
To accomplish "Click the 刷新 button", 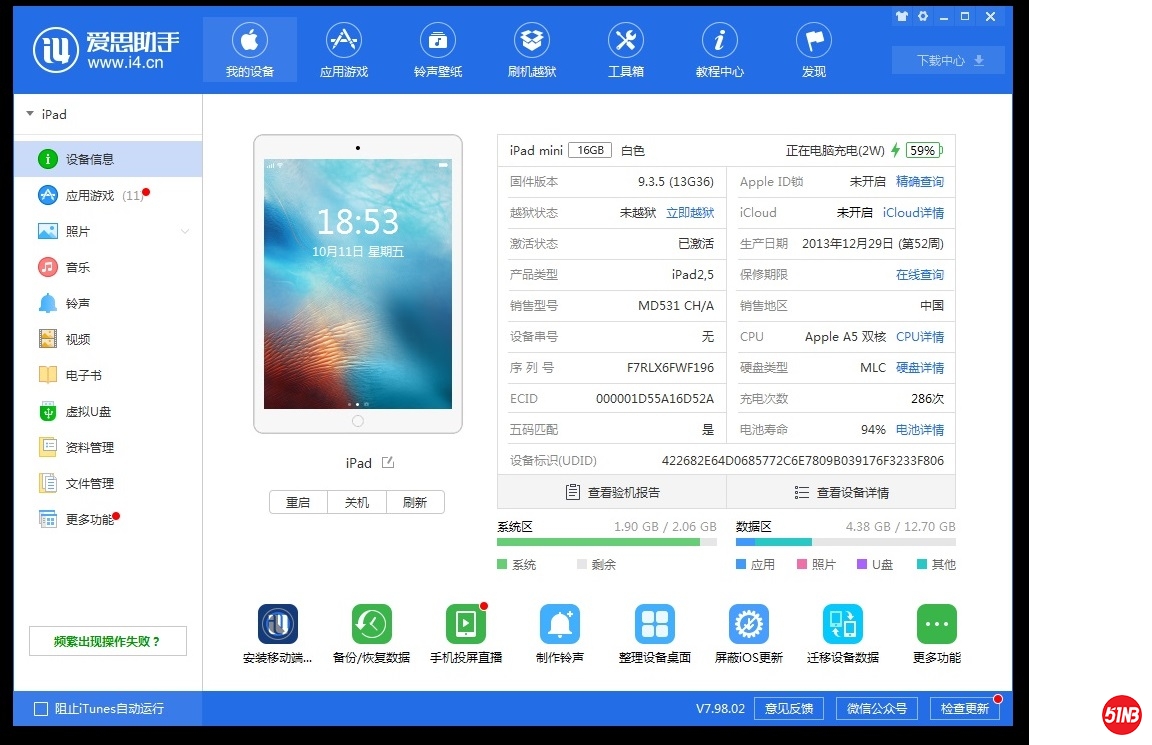I will [x=415, y=503].
